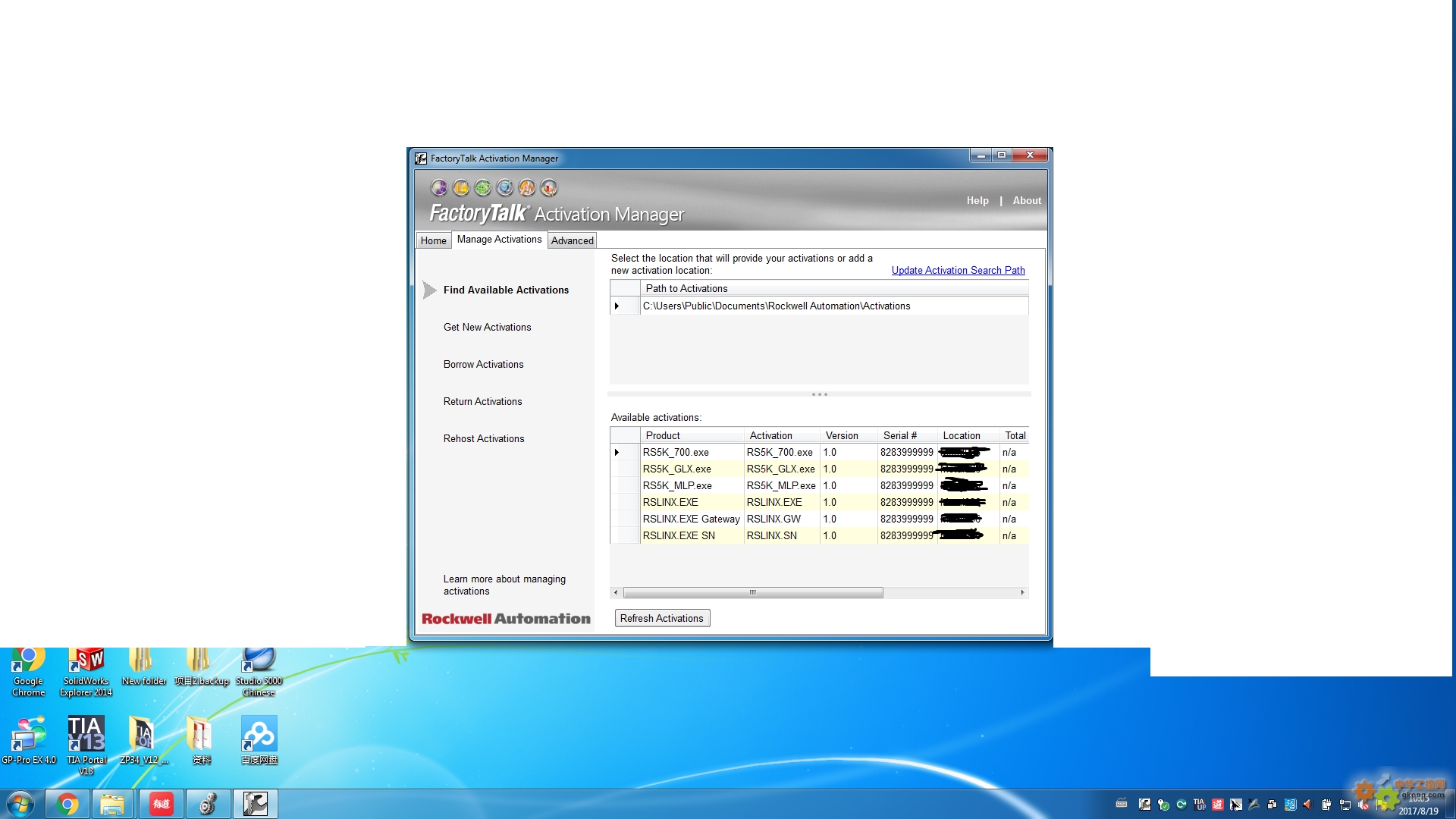Select the ZP34_V12 folder on desktop
Image resolution: width=1456 pixels, height=819 pixels.
tap(143, 740)
